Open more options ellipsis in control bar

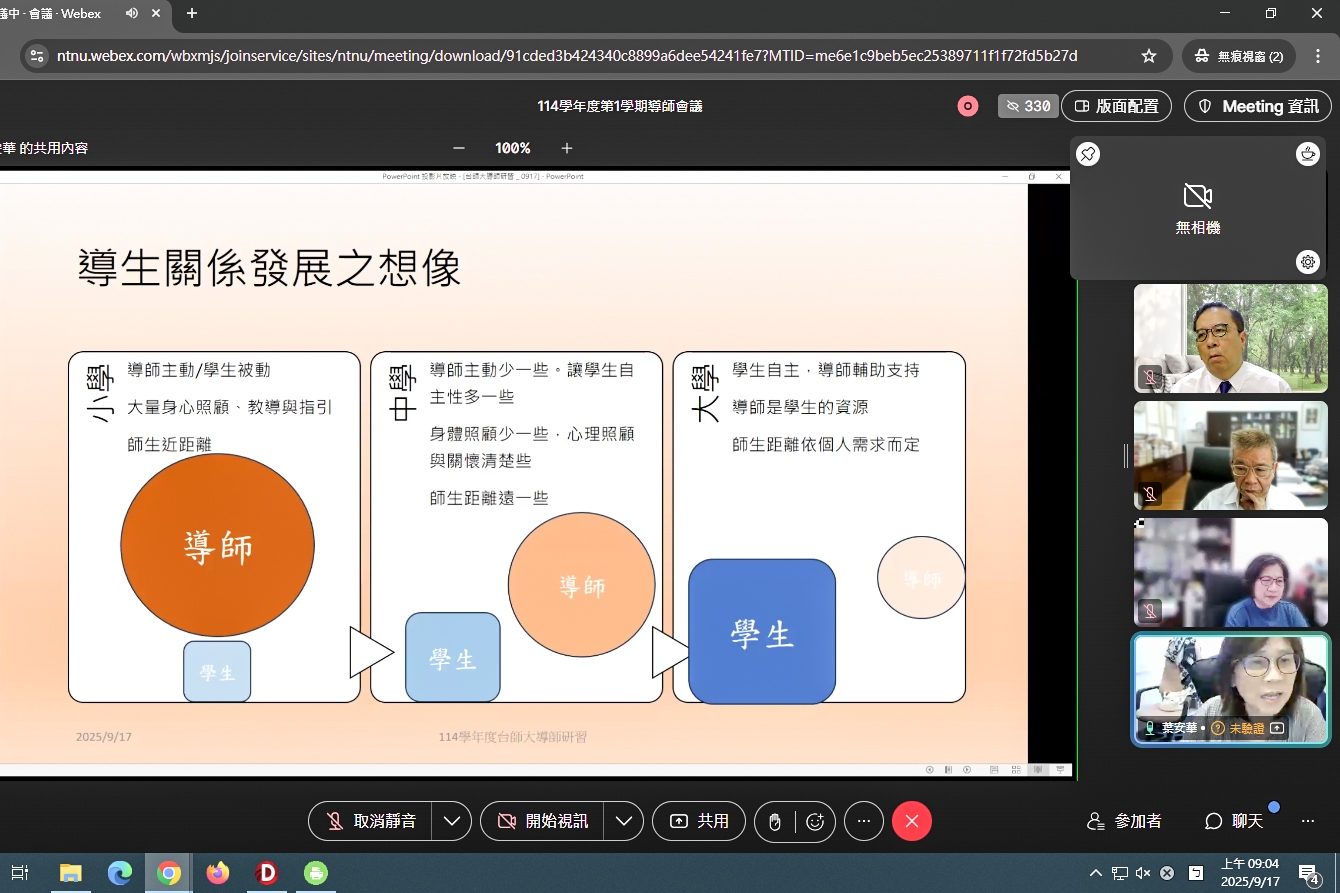864,821
